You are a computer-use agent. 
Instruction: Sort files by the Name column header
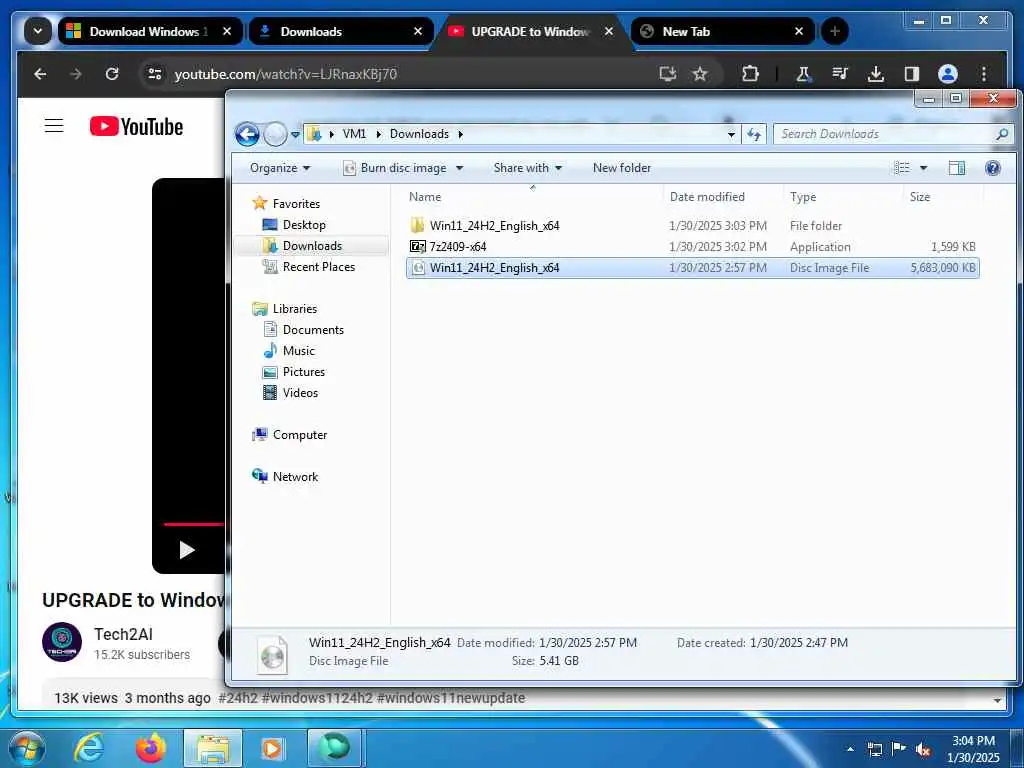[532, 197]
